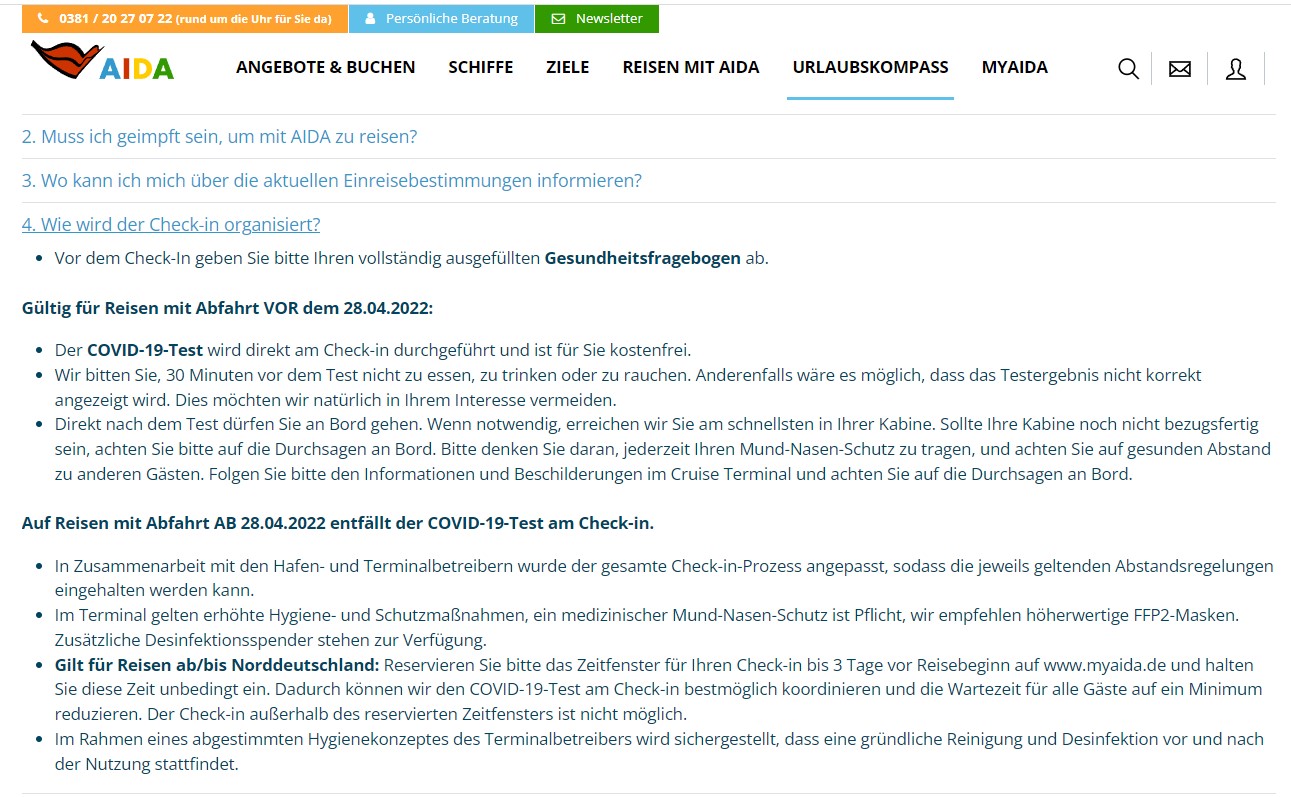Open the Schiffe menu

pos(480,67)
